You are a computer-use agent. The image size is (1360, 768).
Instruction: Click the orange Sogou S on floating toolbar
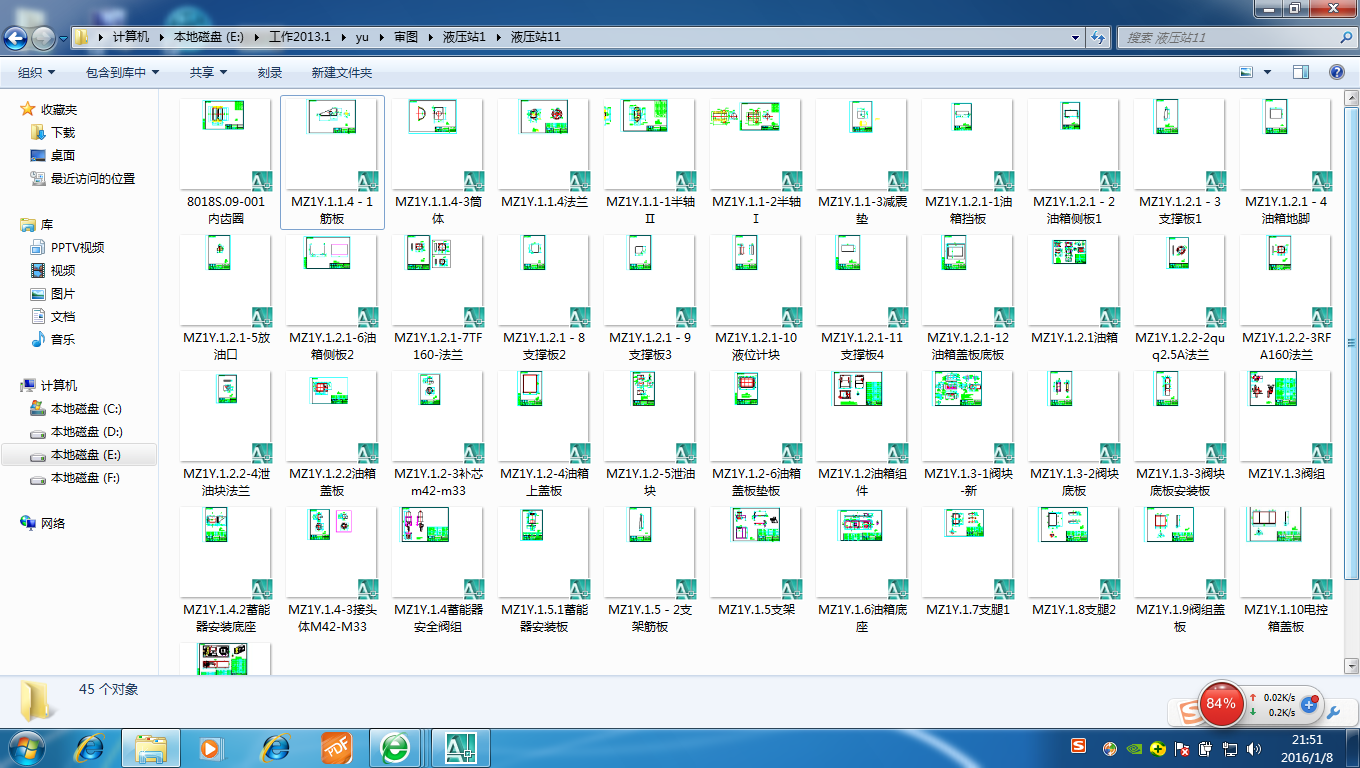1187,711
